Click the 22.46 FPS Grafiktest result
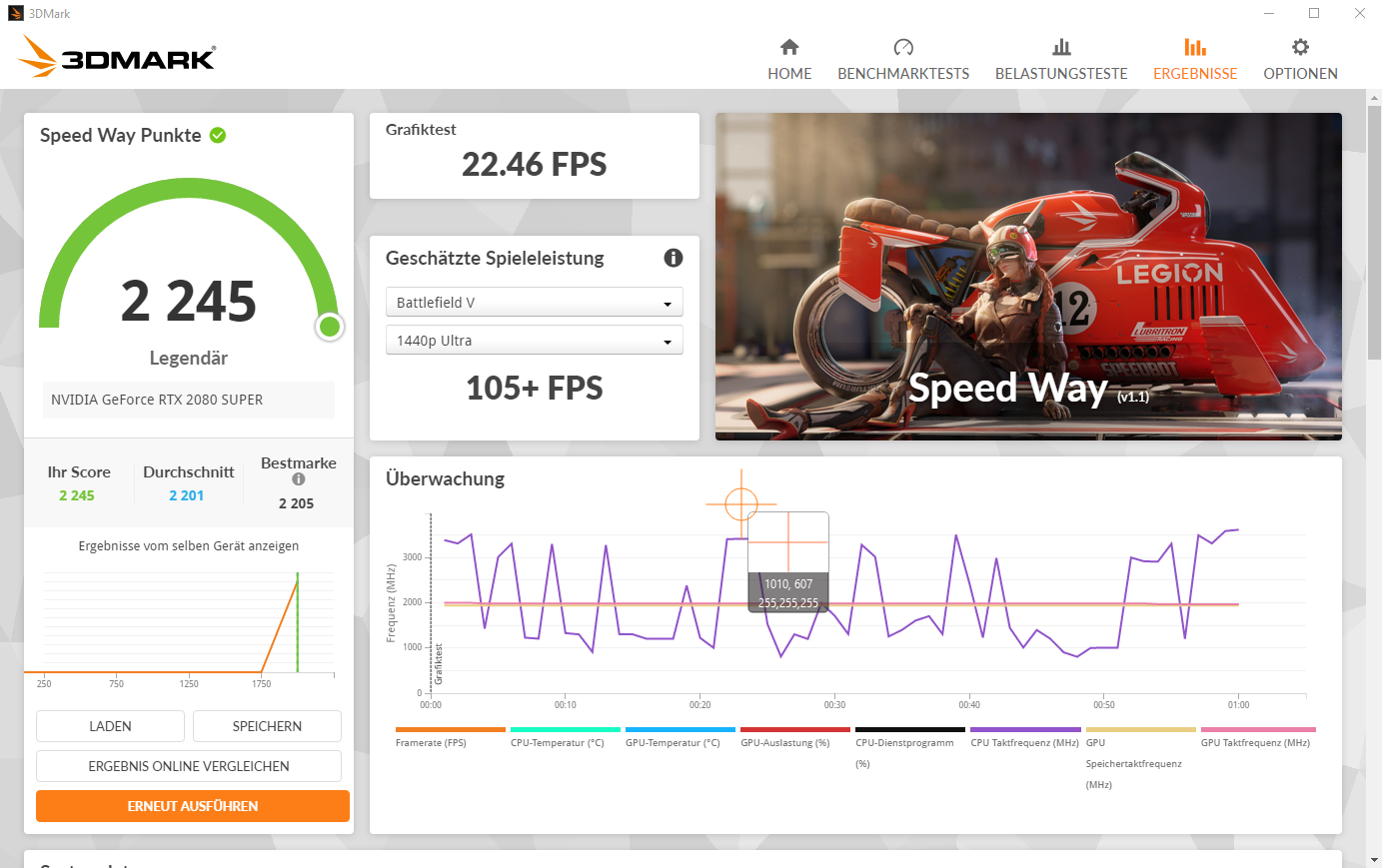Screen dimensions: 1382x868 (x=535, y=165)
